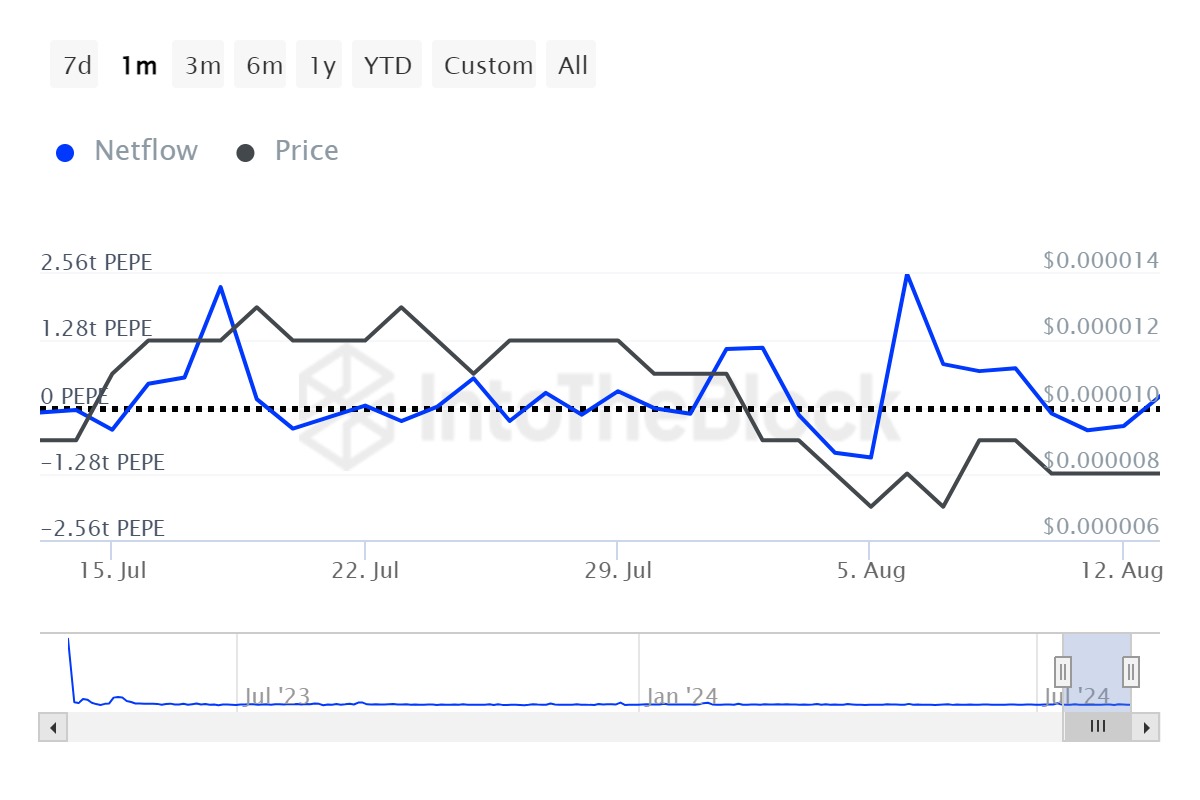Click the blue Netflow legend dot
The height and width of the screenshot is (800, 1200).
click(x=66, y=153)
